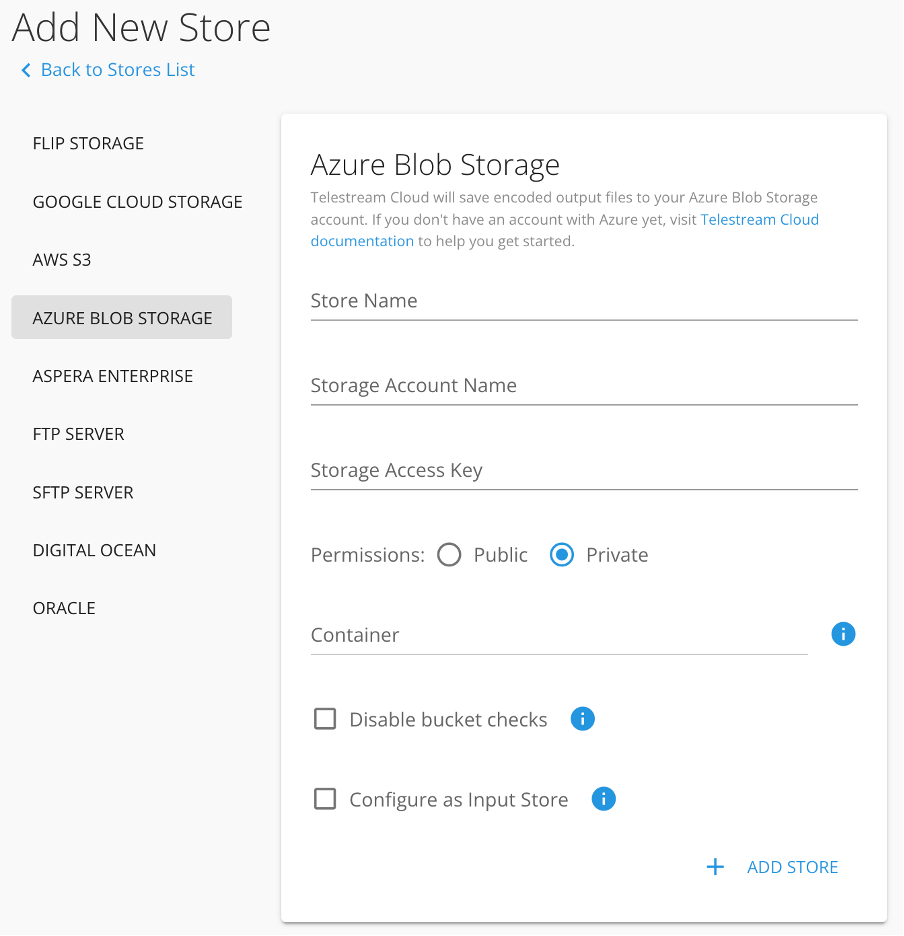Focus the Storage Access Key field

point(584,471)
